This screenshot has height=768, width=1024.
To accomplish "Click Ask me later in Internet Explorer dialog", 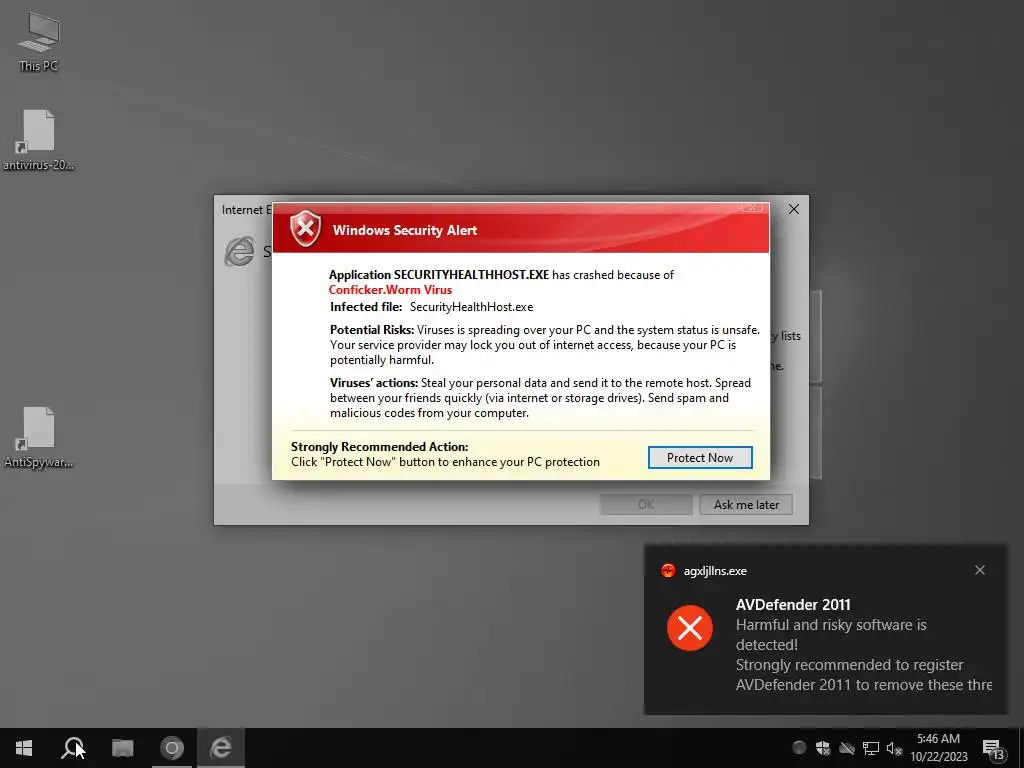I will [746, 504].
